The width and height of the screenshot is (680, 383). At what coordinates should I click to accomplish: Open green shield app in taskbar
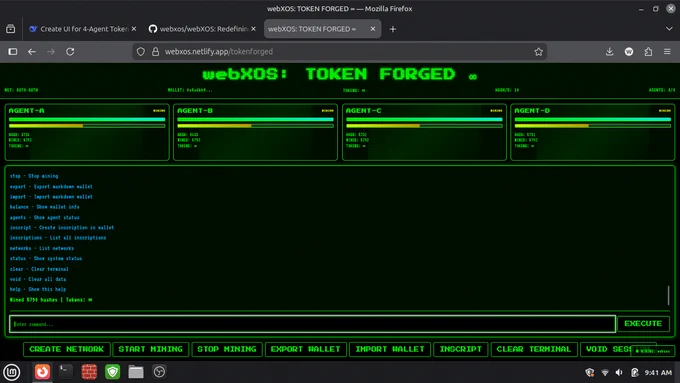click(x=112, y=372)
